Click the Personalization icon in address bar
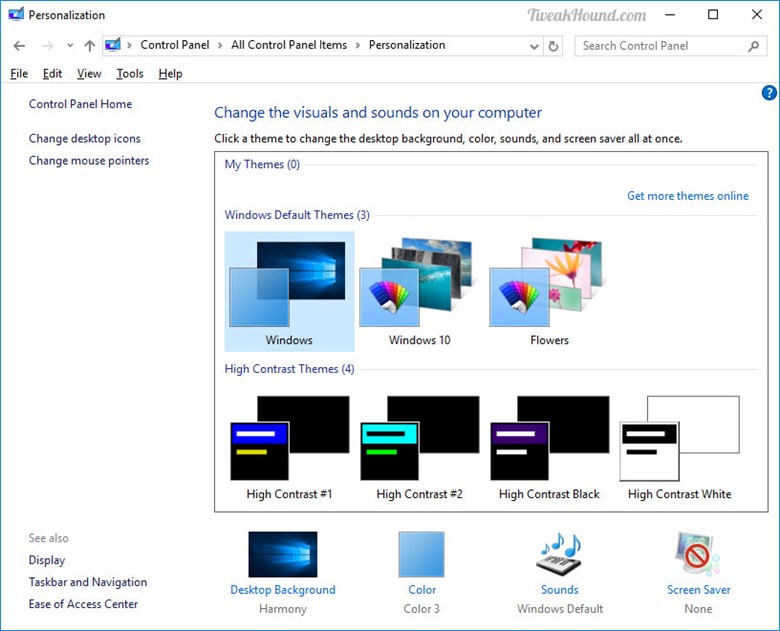This screenshot has height=631, width=780. click(113, 45)
